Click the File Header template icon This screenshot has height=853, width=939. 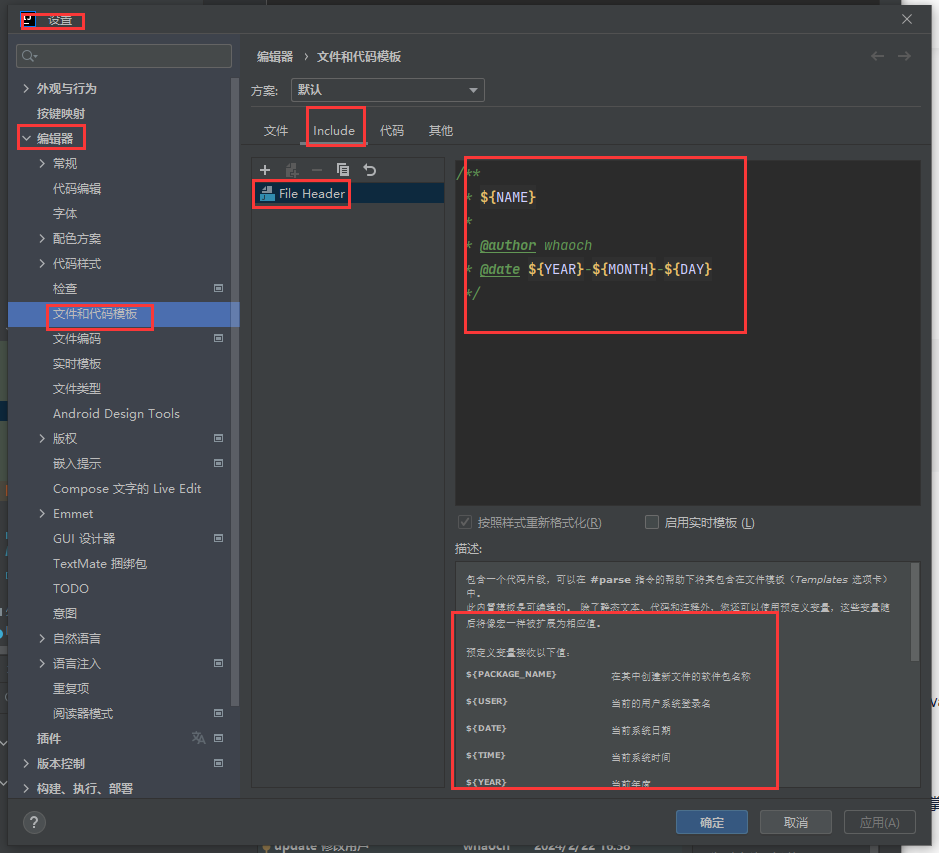267,193
